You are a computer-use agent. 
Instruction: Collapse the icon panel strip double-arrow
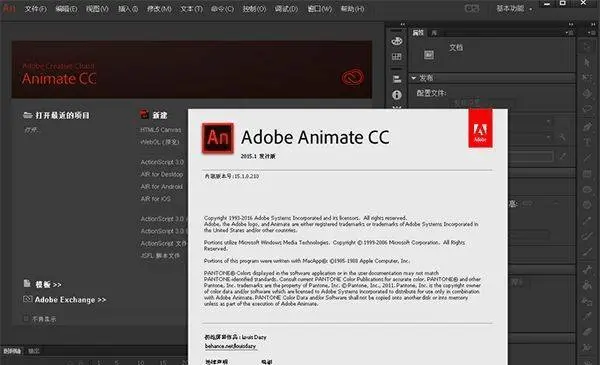point(403,24)
